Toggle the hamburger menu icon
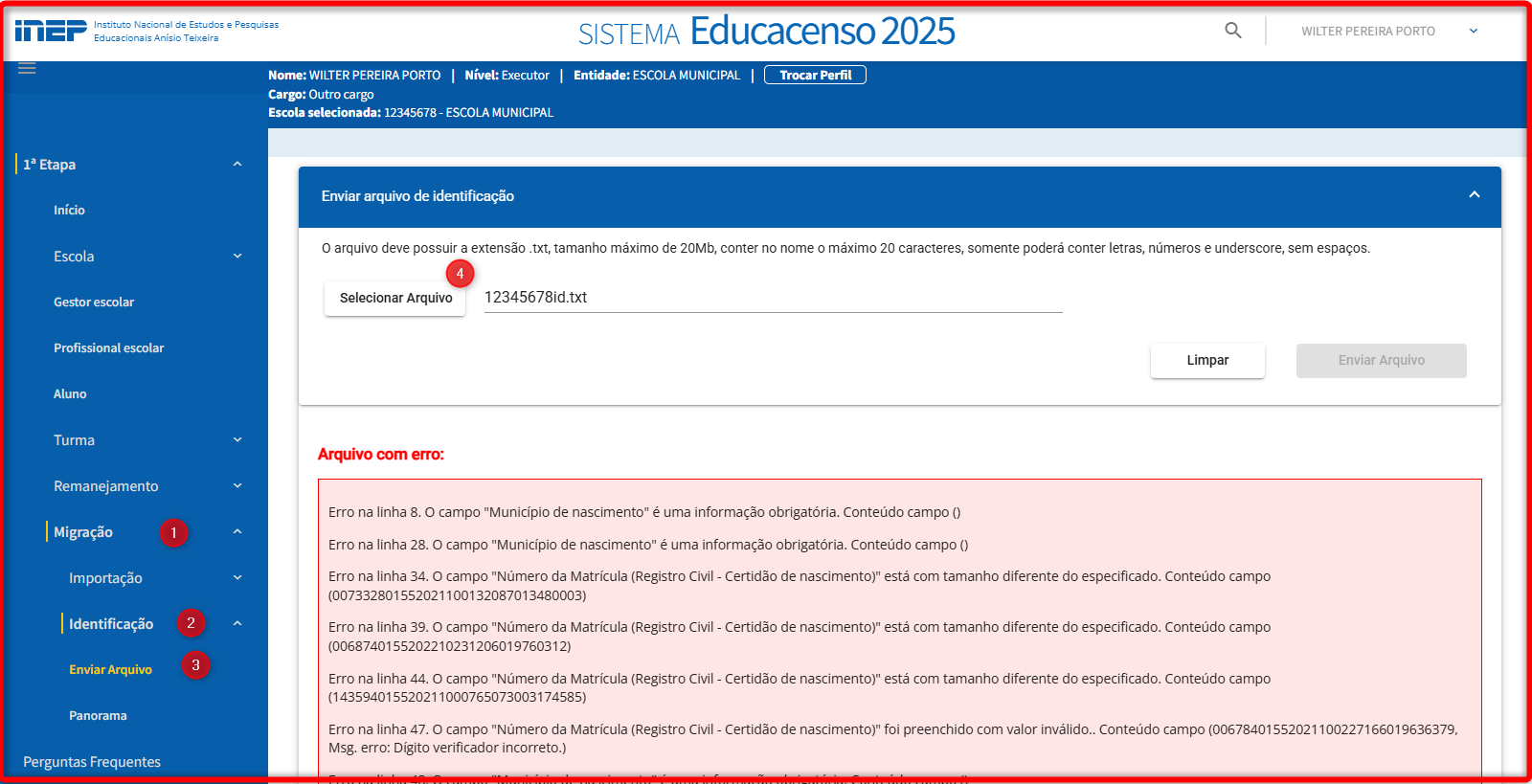The image size is (1532, 784). click(x=27, y=68)
